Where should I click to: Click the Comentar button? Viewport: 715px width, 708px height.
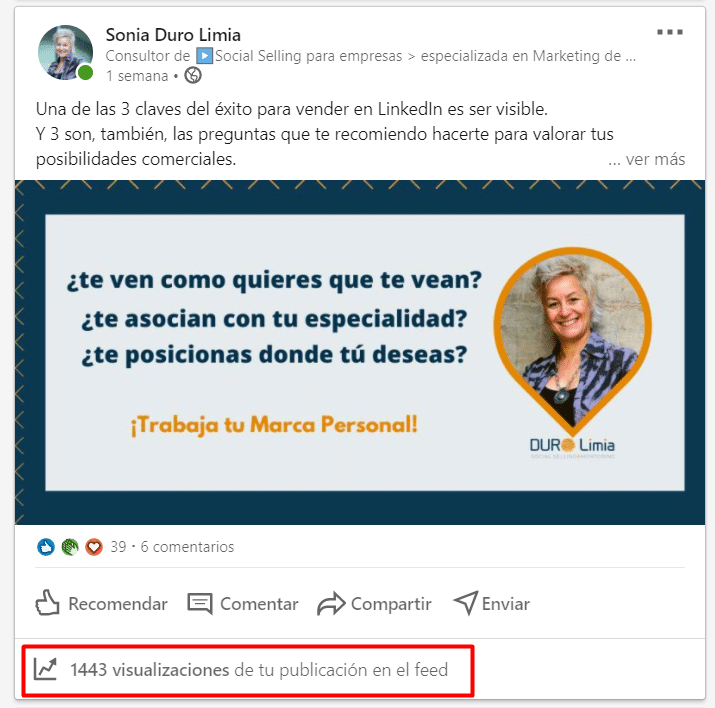point(243,604)
